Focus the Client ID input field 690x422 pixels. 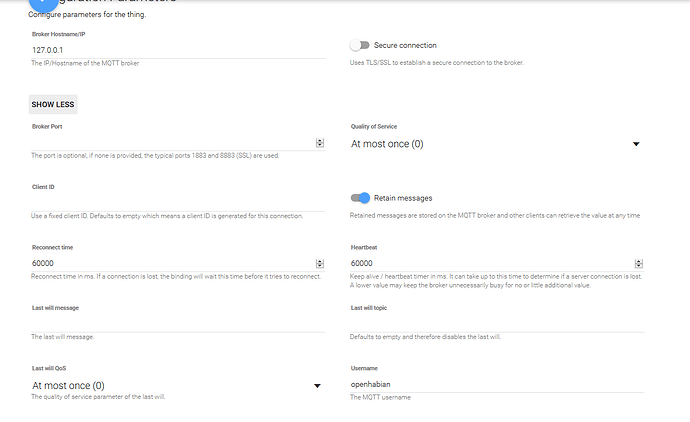[178, 203]
